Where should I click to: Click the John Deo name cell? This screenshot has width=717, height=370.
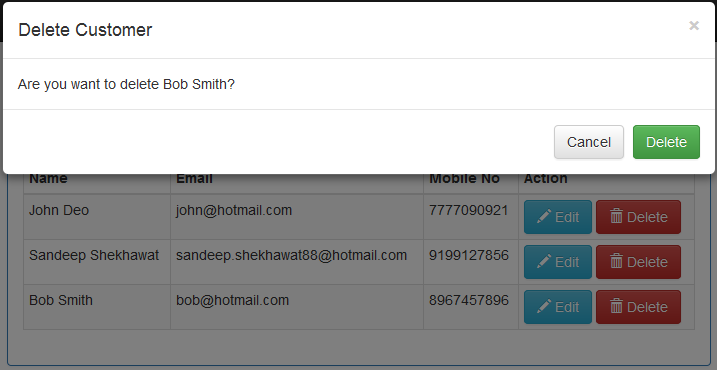(x=97, y=217)
